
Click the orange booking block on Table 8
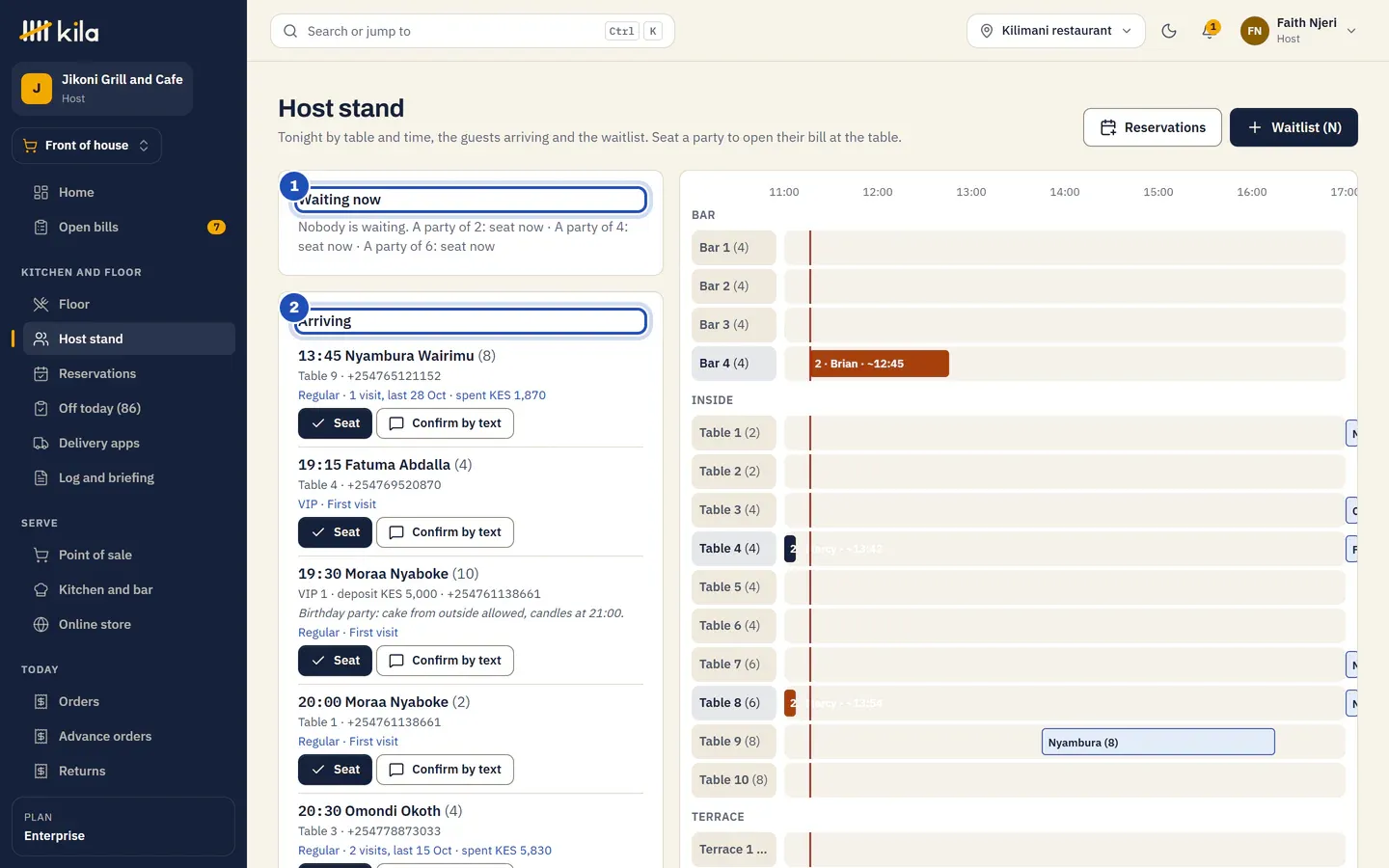[x=790, y=703]
